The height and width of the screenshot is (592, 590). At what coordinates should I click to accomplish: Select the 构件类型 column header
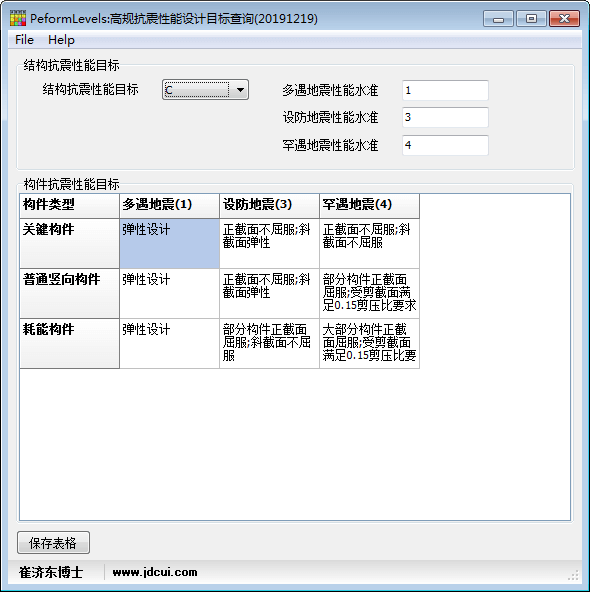pyautogui.click(x=69, y=206)
